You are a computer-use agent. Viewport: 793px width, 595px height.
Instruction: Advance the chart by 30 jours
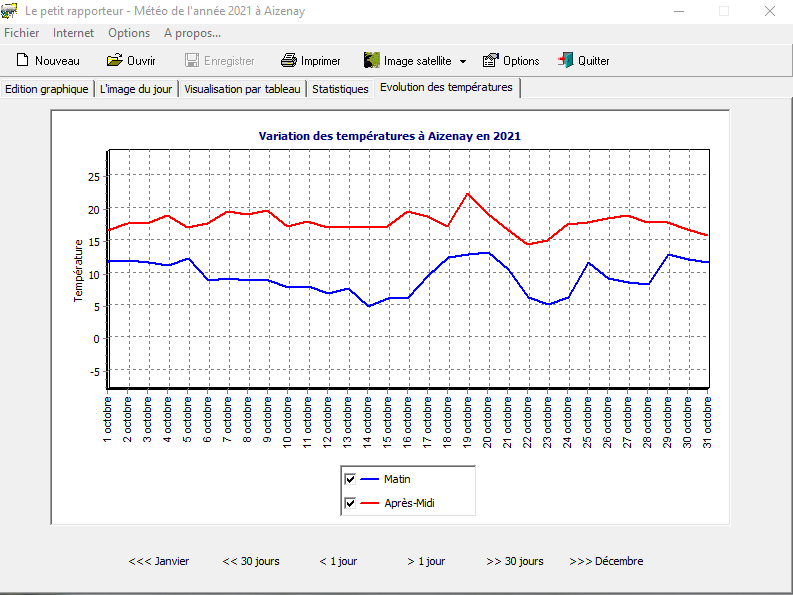(x=515, y=561)
